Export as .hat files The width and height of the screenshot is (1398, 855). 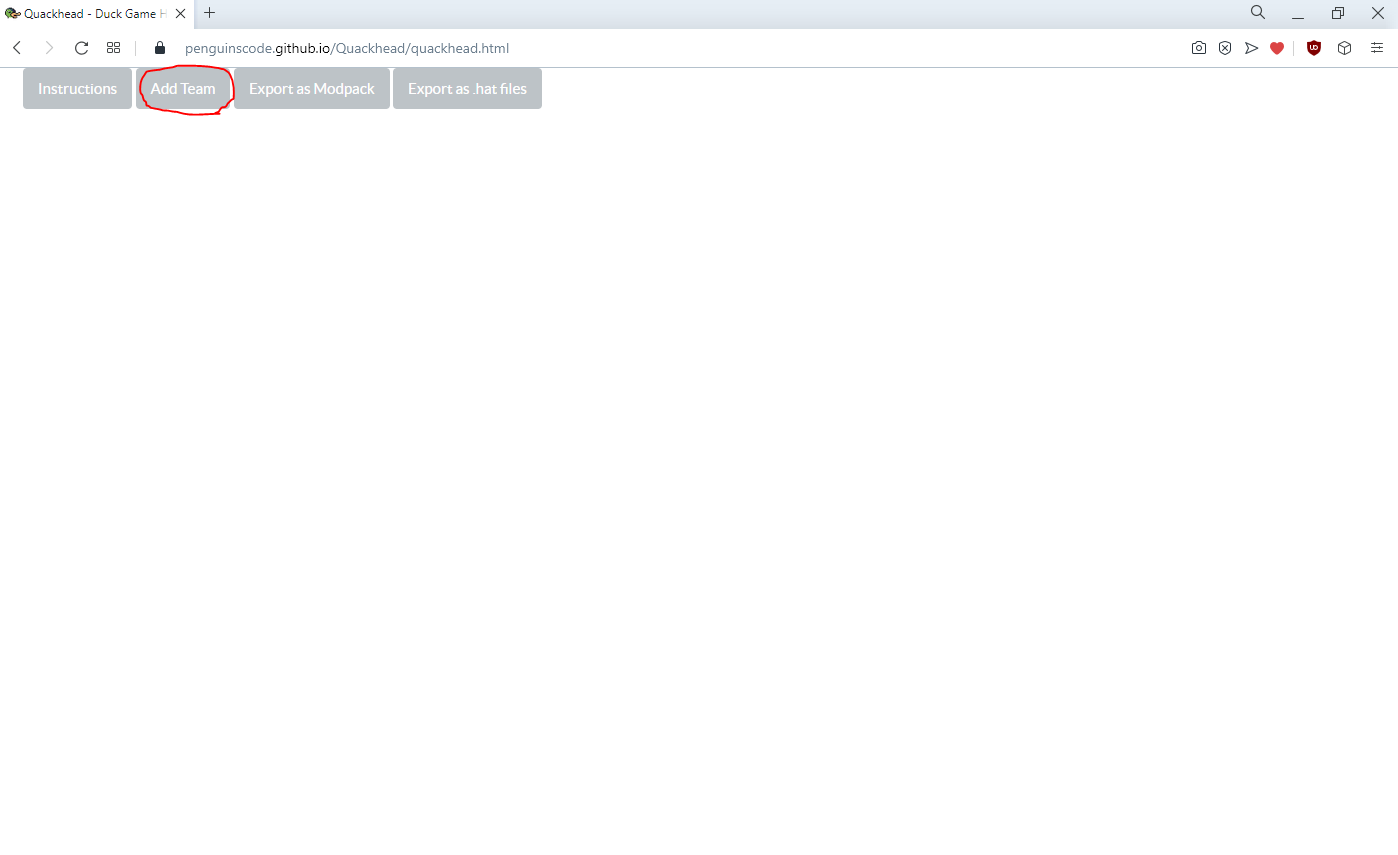467,89
